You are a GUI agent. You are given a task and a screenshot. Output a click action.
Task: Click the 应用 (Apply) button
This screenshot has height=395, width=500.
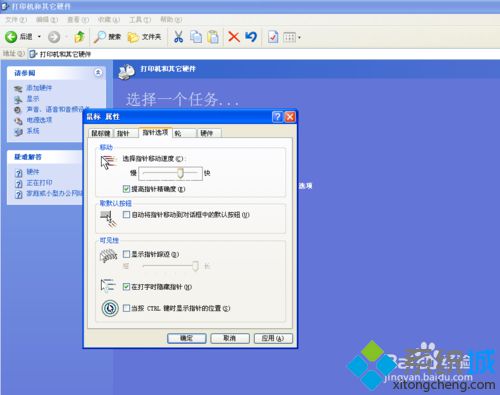[273, 338]
